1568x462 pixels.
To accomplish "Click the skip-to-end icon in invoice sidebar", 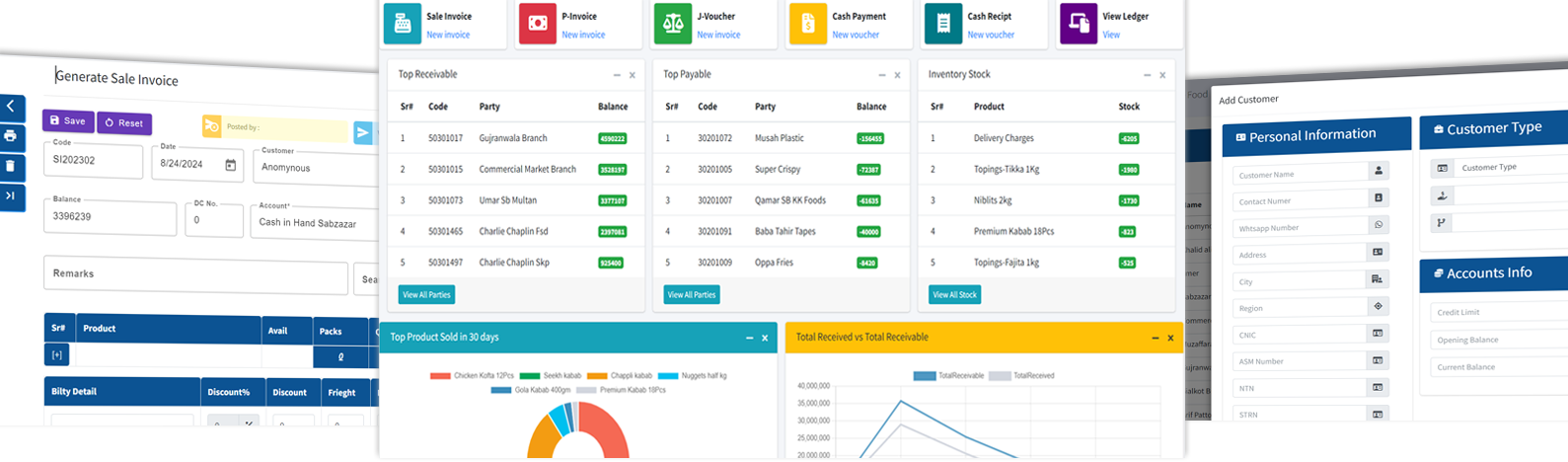I will tap(11, 195).
